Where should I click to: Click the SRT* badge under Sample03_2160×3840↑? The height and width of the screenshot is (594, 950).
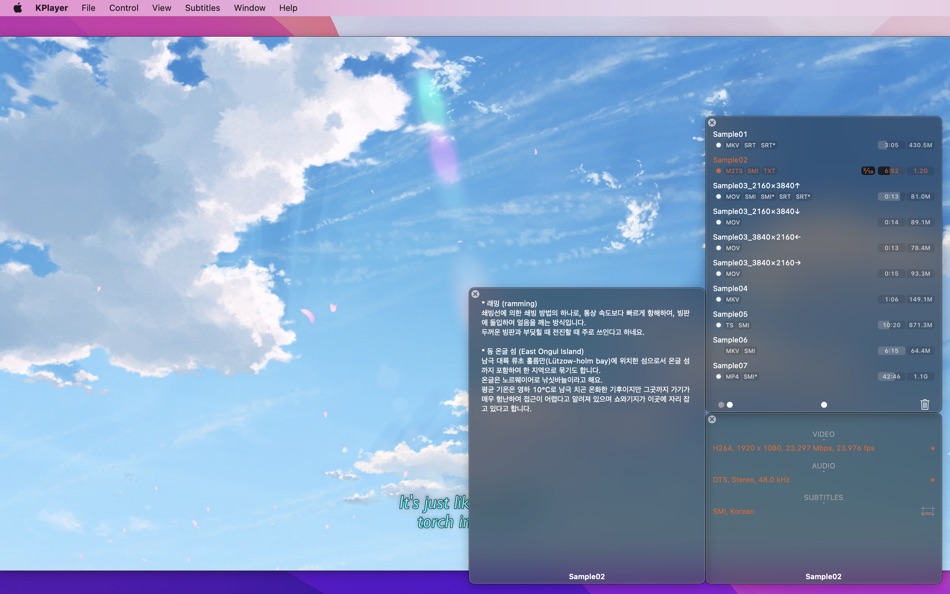pyautogui.click(x=803, y=197)
